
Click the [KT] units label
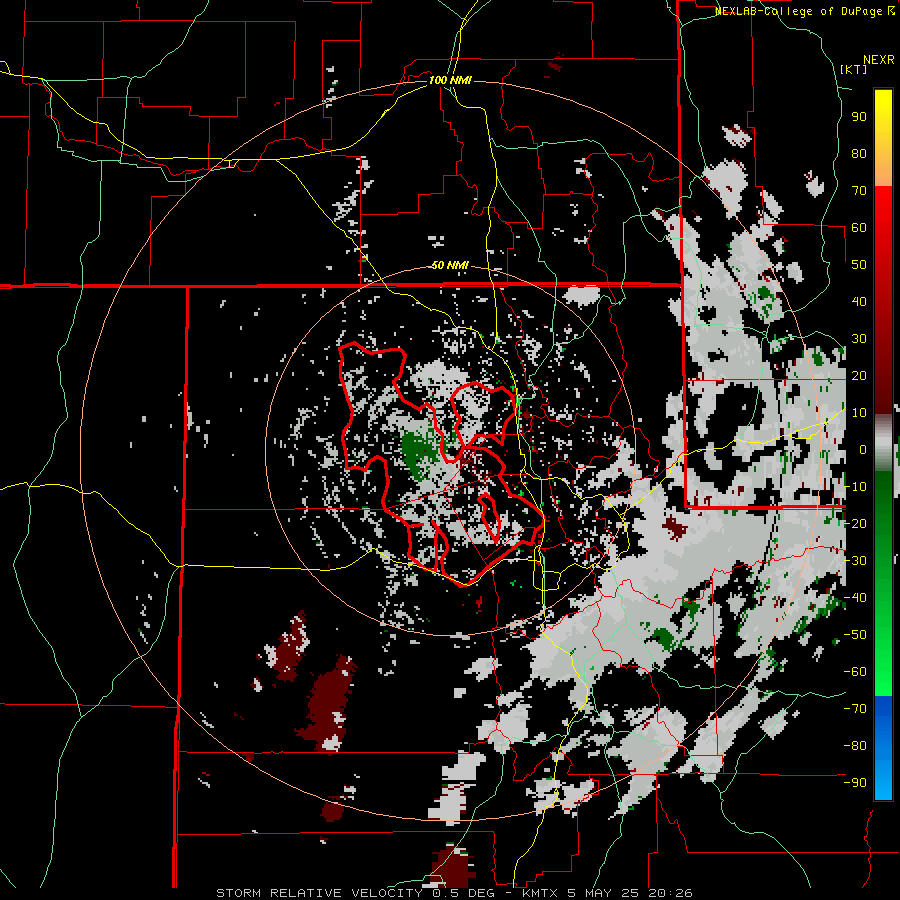[x=854, y=69]
